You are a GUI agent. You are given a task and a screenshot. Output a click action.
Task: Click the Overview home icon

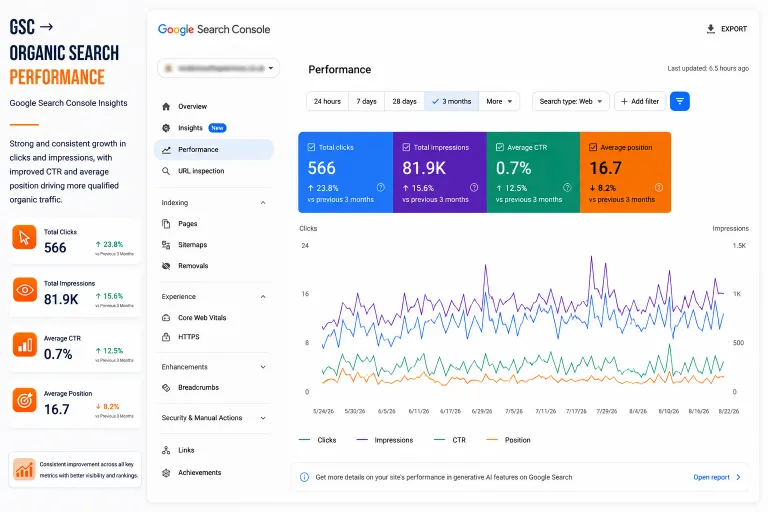tap(166, 106)
